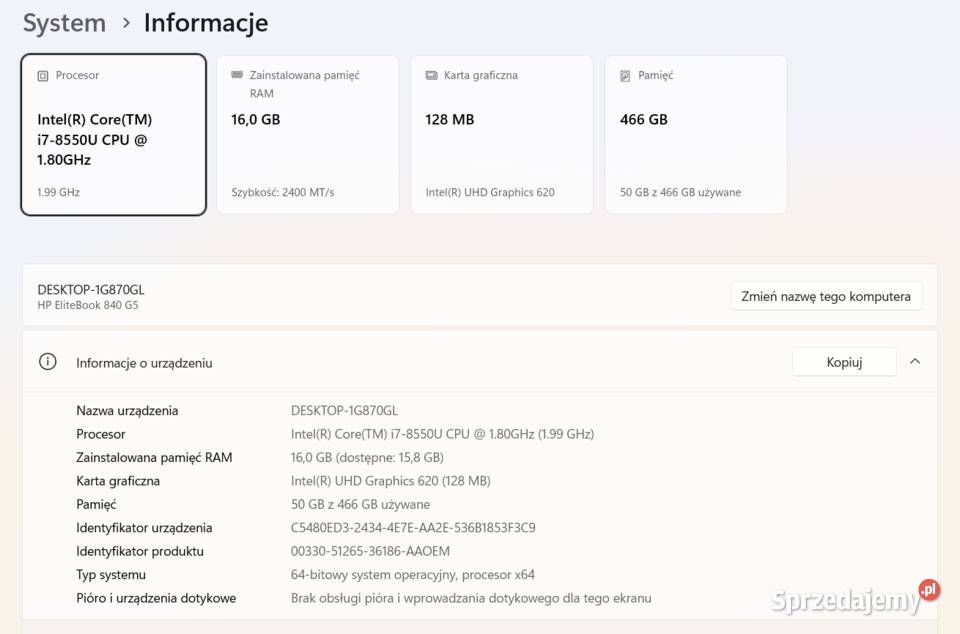Open the Karta graficzna card

[x=502, y=135]
